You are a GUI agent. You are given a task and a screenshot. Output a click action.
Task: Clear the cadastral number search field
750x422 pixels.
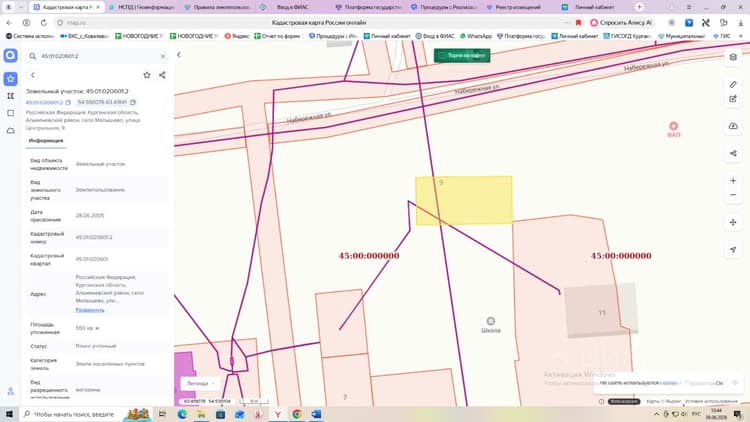(x=163, y=56)
